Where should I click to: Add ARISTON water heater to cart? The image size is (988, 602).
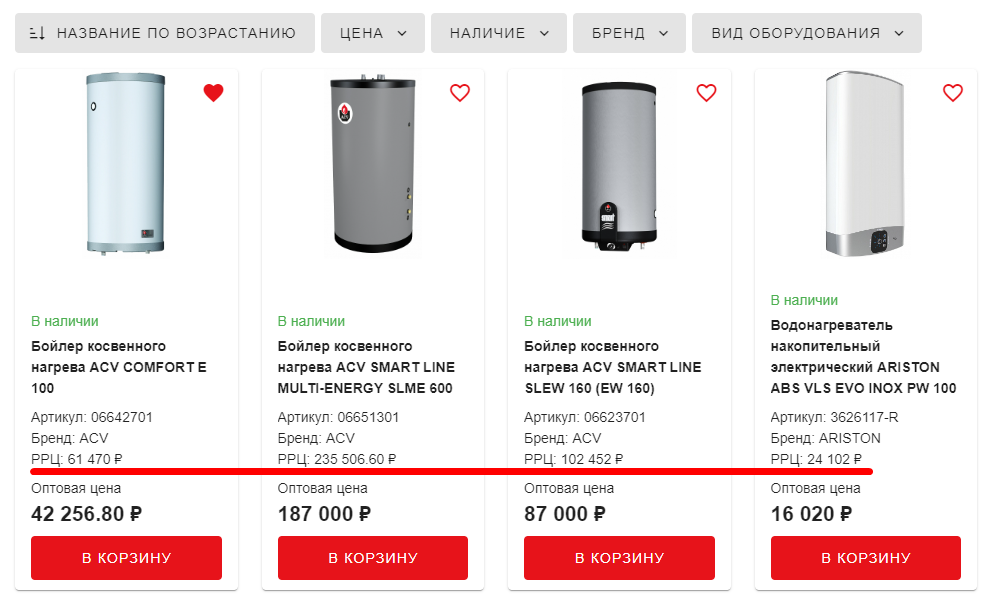(866, 558)
